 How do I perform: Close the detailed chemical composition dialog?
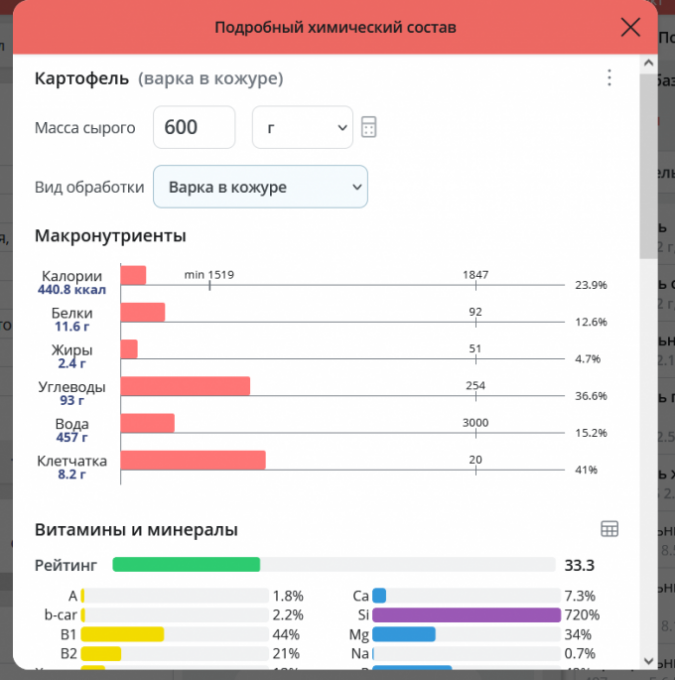[630, 27]
